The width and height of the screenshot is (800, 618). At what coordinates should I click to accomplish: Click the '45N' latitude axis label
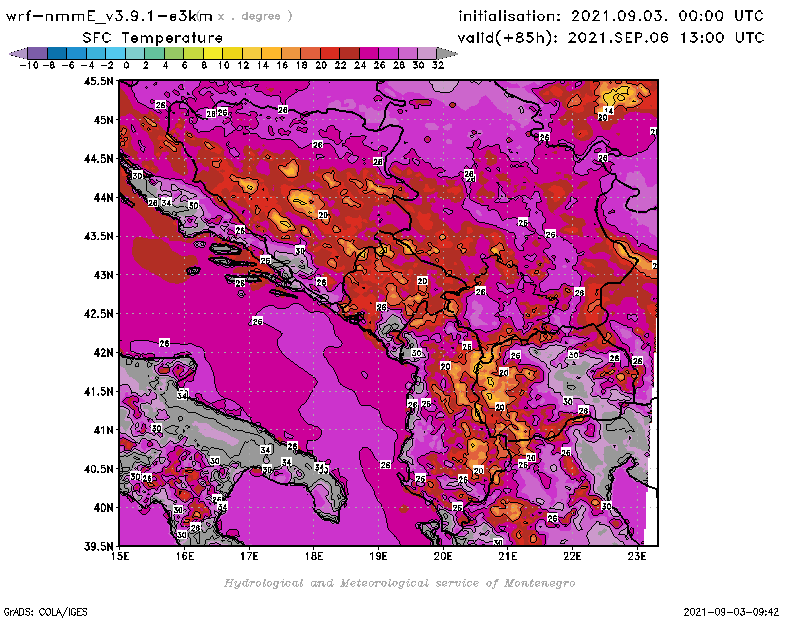(103, 119)
